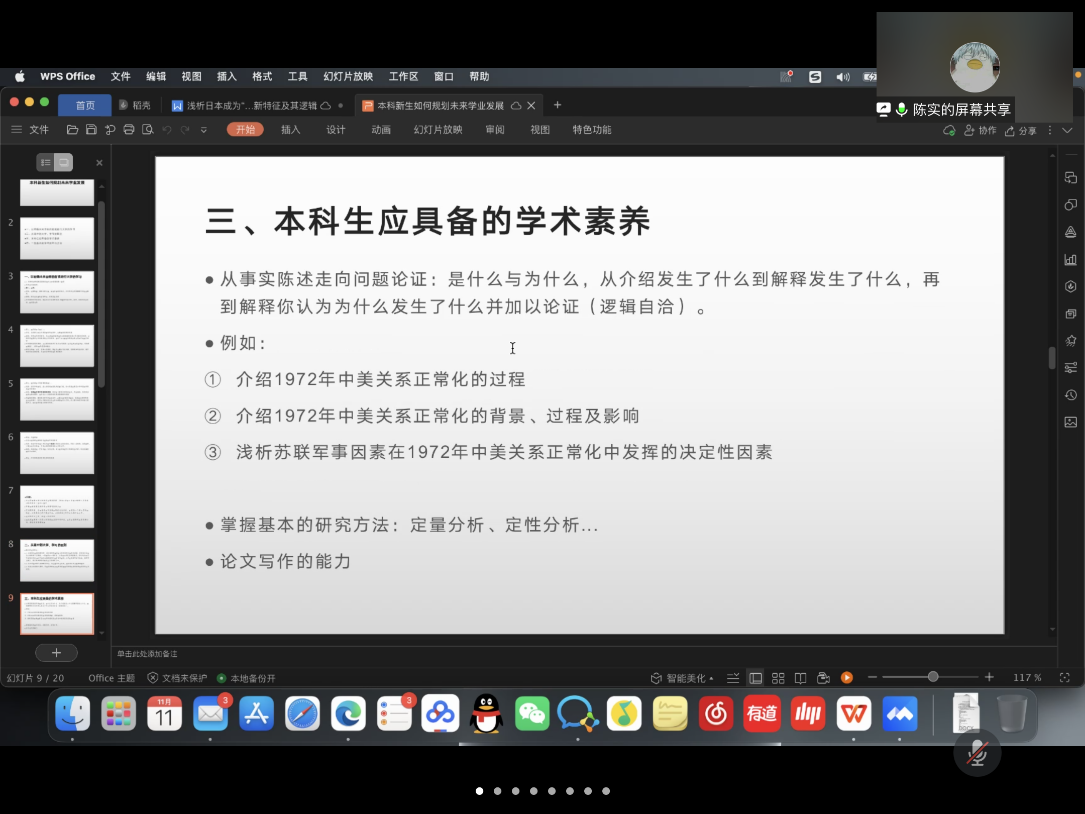The height and width of the screenshot is (814, 1085).
Task: Switch to slide sorter grid view
Action: click(x=778, y=678)
